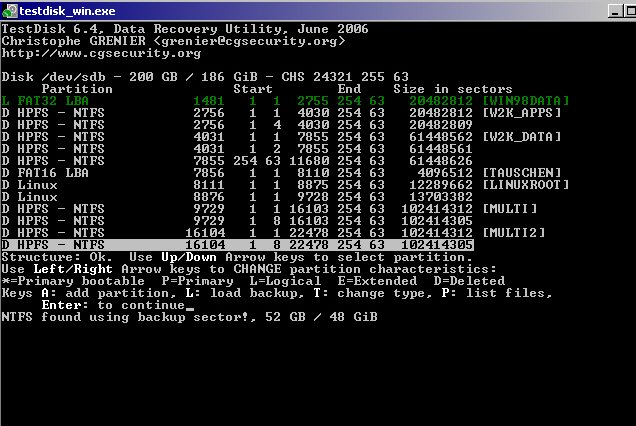Click the 'D=Deleted' legend entry
The height and width of the screenshot is (426, 636).
click(469, 281)
